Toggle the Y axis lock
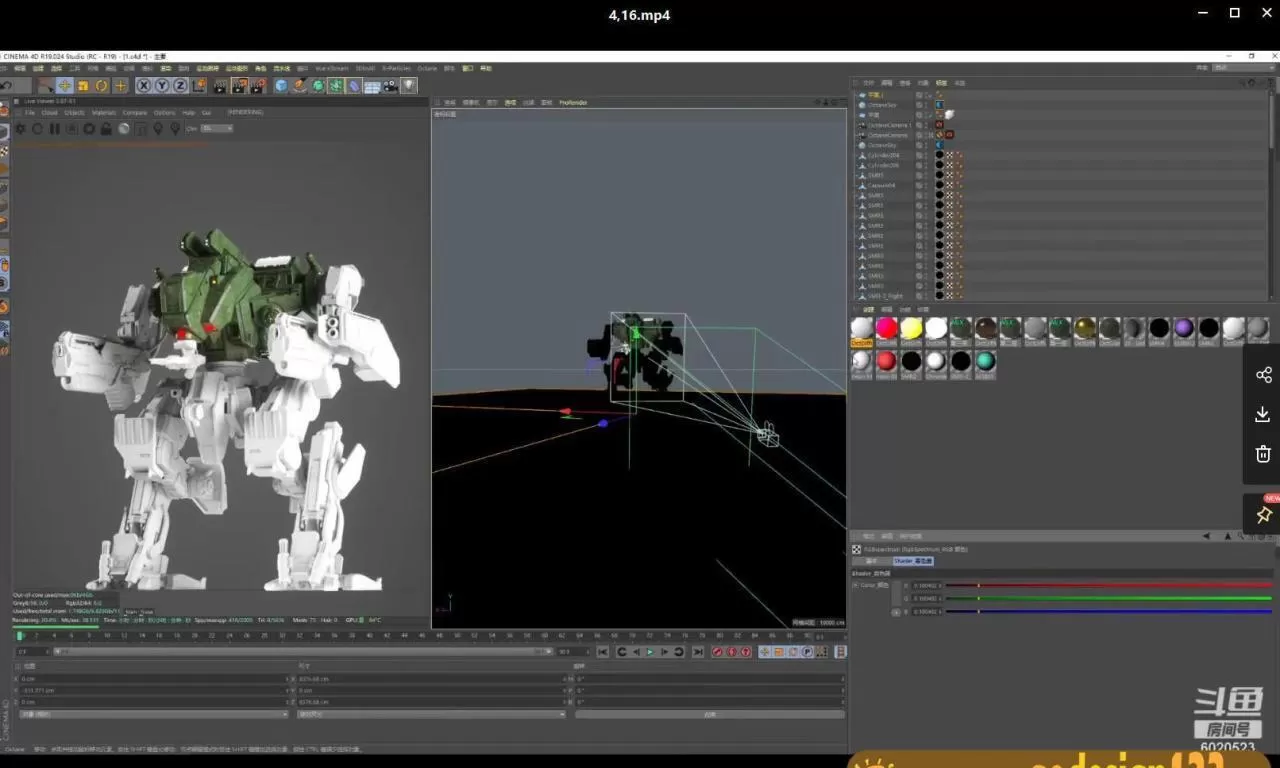This screenshot has height=768, width=1280. coord(162,86)
